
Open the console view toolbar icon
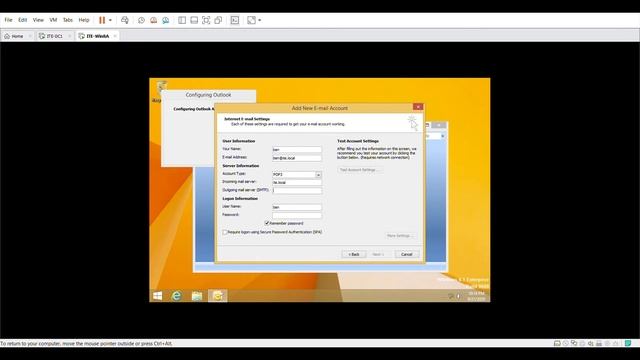(x=235, y=20)
